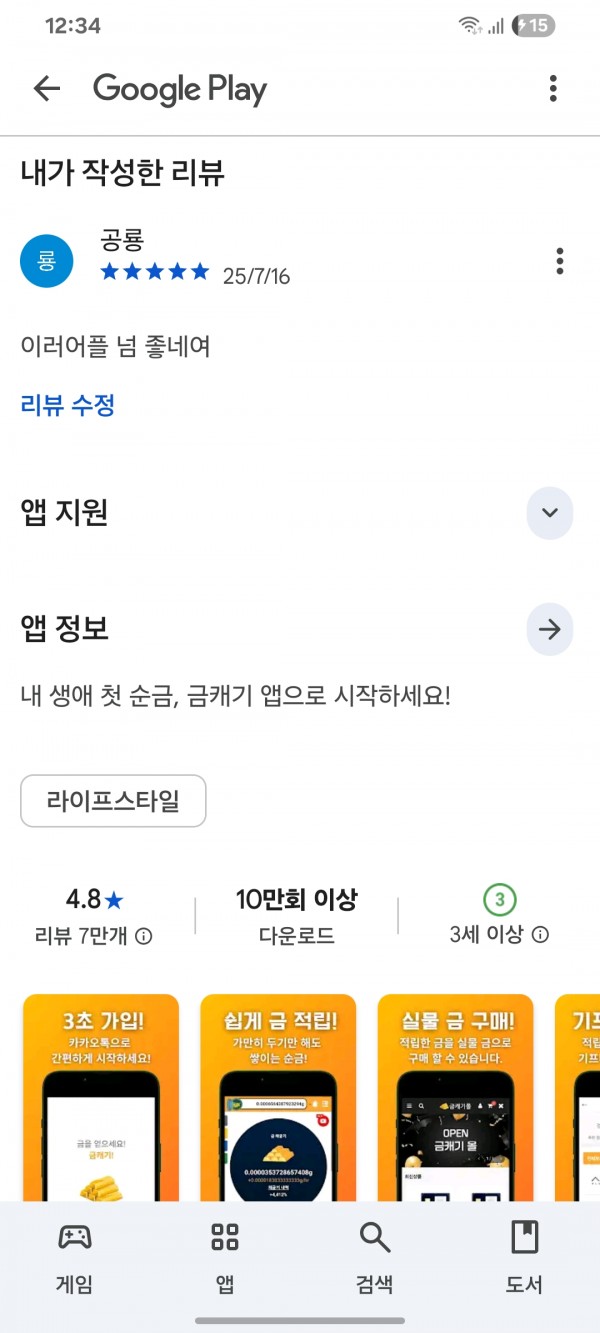Open the Google Play overflow menu
Viewport: 600px width, 1333px height.
(x=553, y=89)
